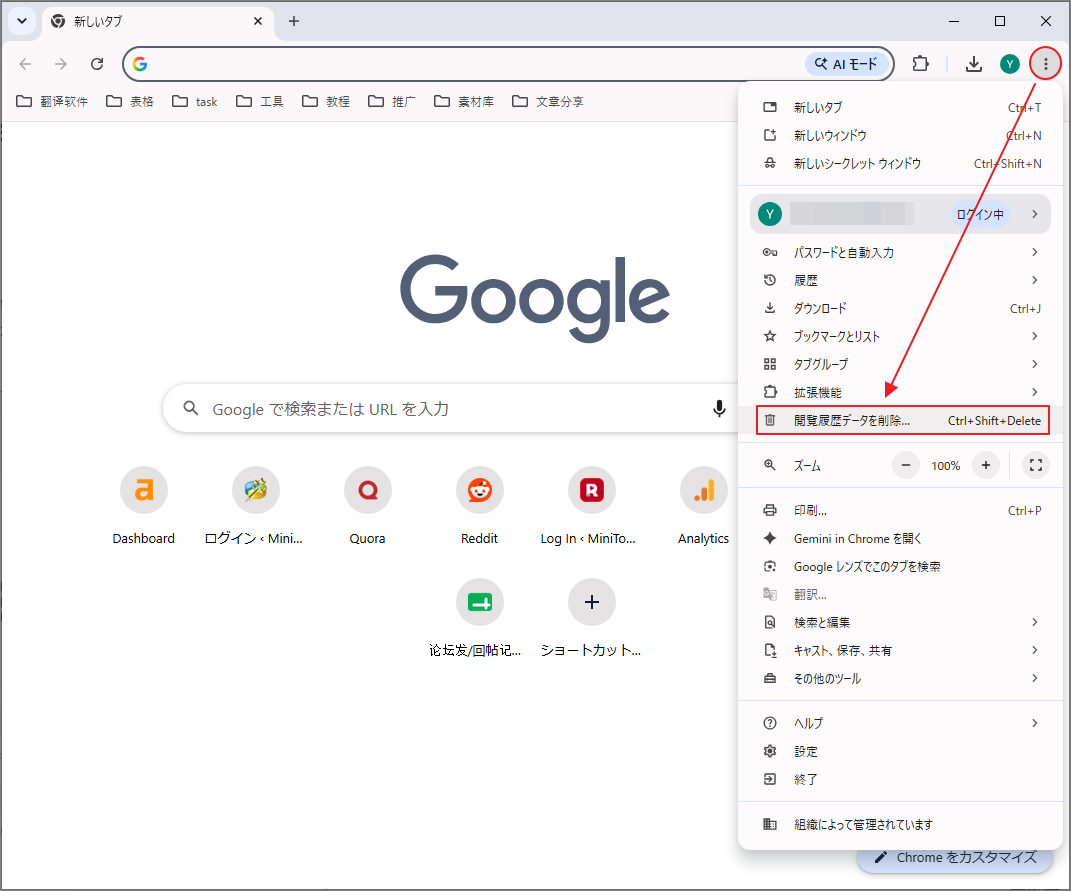Expand キャスト、保存、共有 submenu
This screenshot has width=1071, height=891.
point(901,650)
